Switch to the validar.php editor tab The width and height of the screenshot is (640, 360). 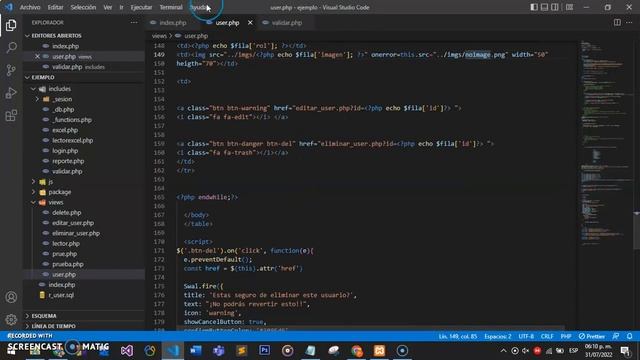pos(287,22)
